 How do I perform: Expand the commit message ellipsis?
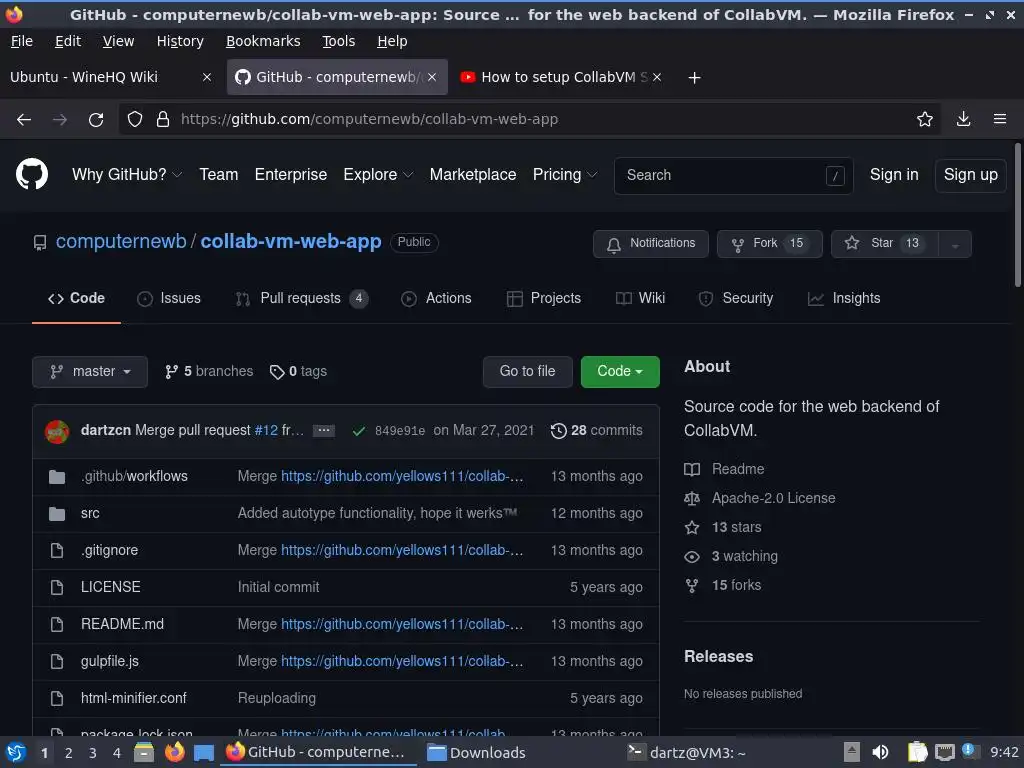pyautogui.click(x=324, y=430)
